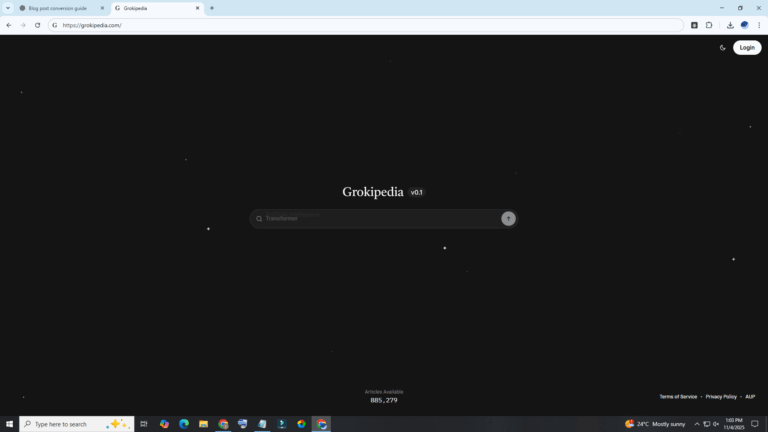Toggle the dark mode moon icon

click(723, 48)
